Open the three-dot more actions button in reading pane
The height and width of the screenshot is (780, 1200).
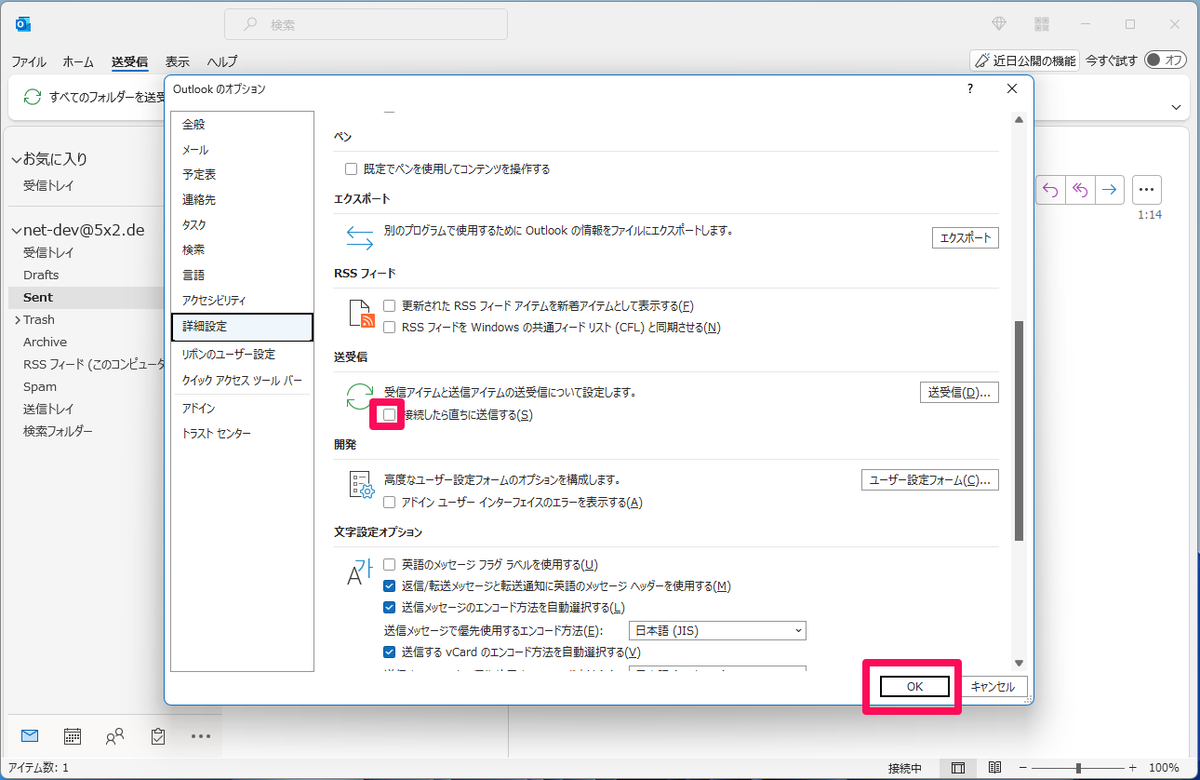[x=1147, y=189]
